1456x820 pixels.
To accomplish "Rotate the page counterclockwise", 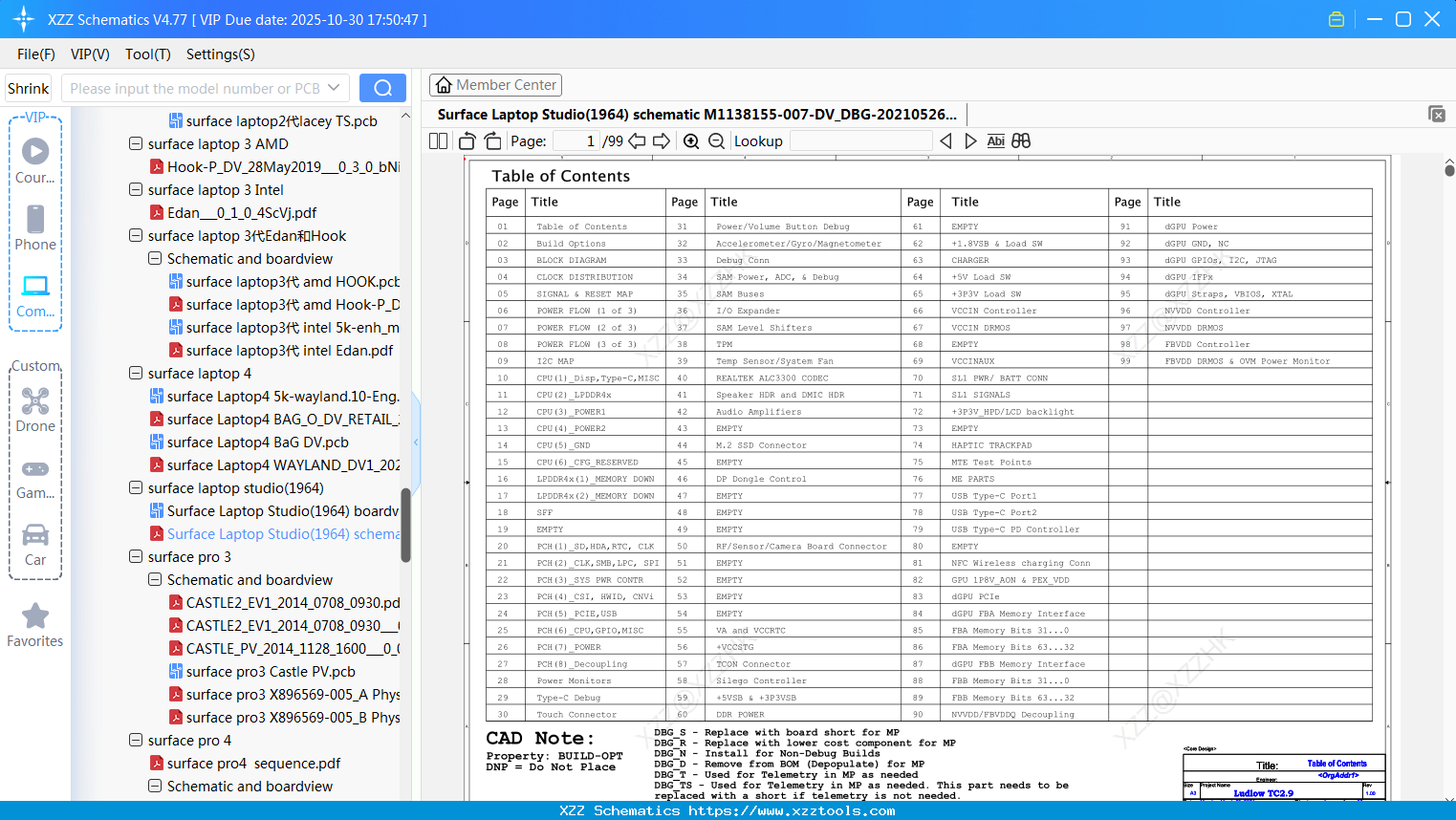I will click(467, 140).
